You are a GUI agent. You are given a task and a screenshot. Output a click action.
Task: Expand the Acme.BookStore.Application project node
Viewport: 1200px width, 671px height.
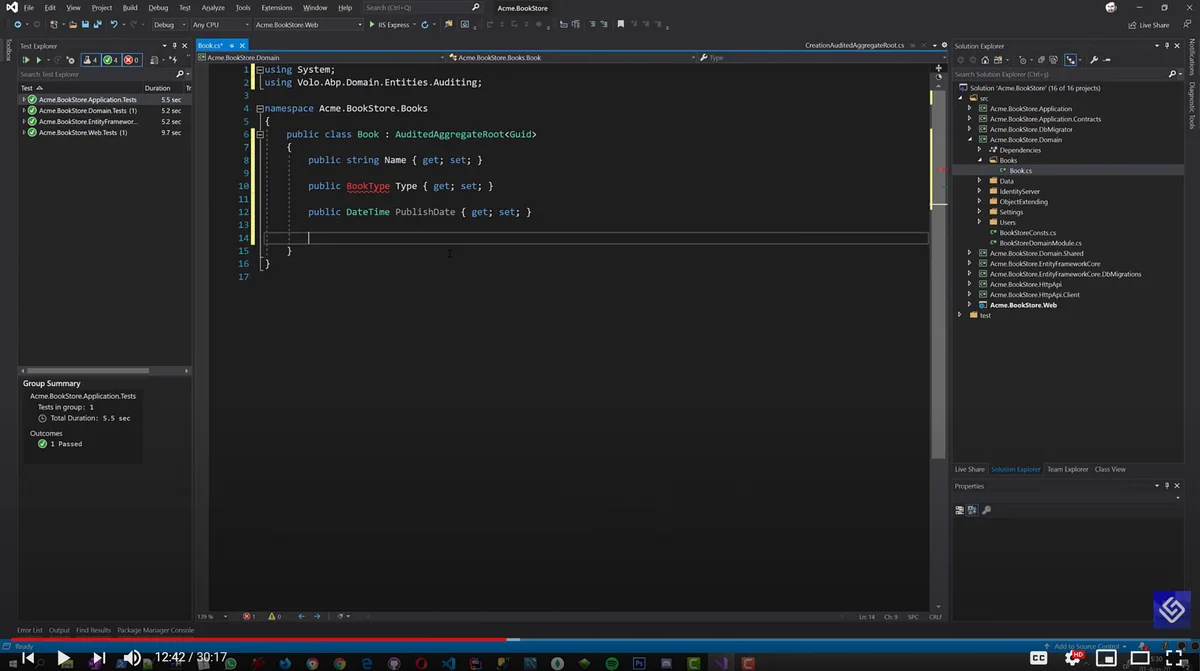969,108
